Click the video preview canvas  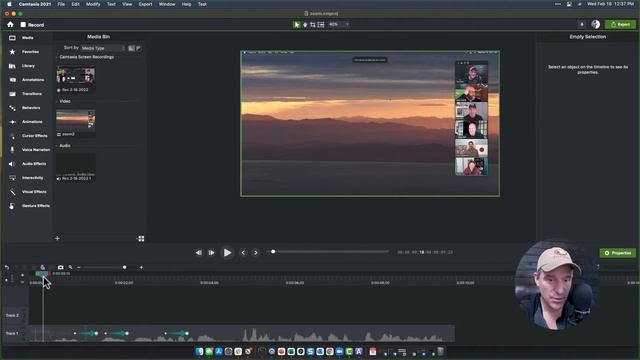point(370,123)
